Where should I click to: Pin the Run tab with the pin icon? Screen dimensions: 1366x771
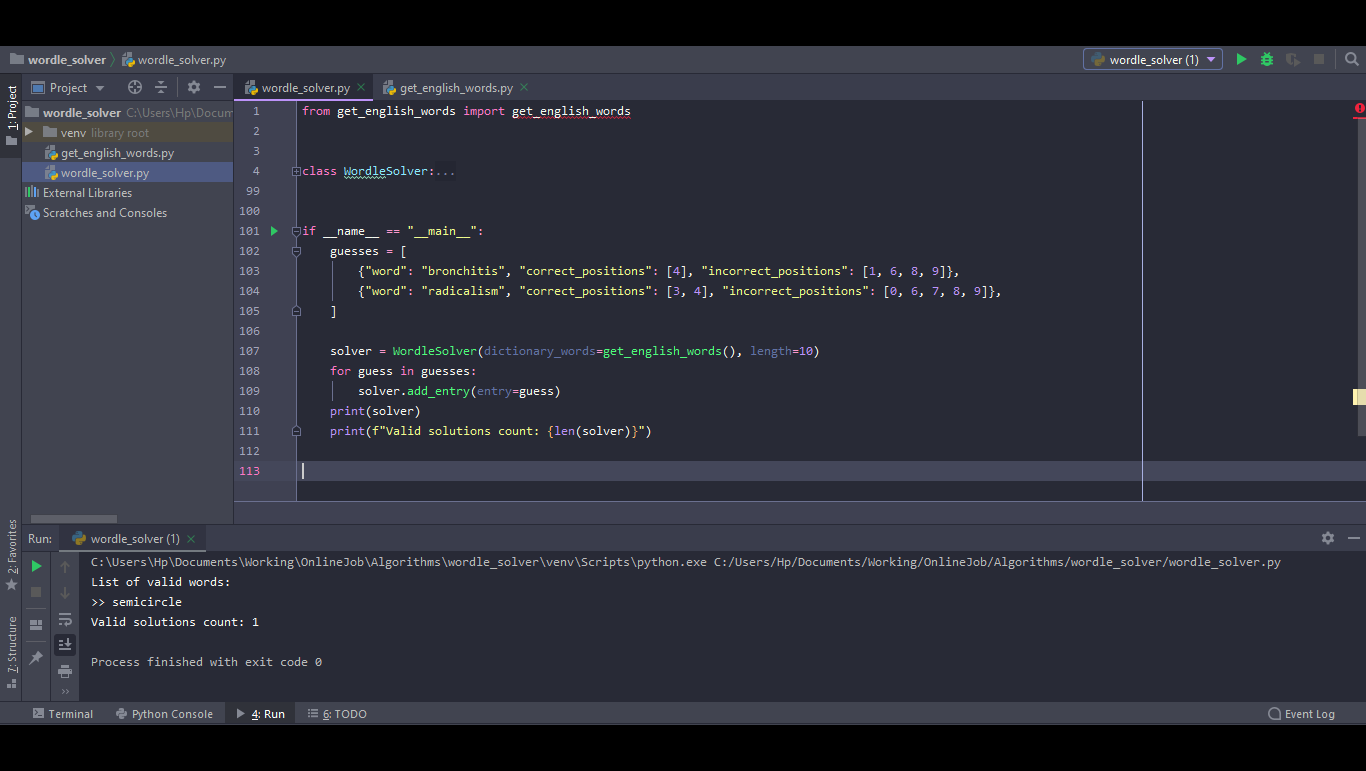point(36,657)
